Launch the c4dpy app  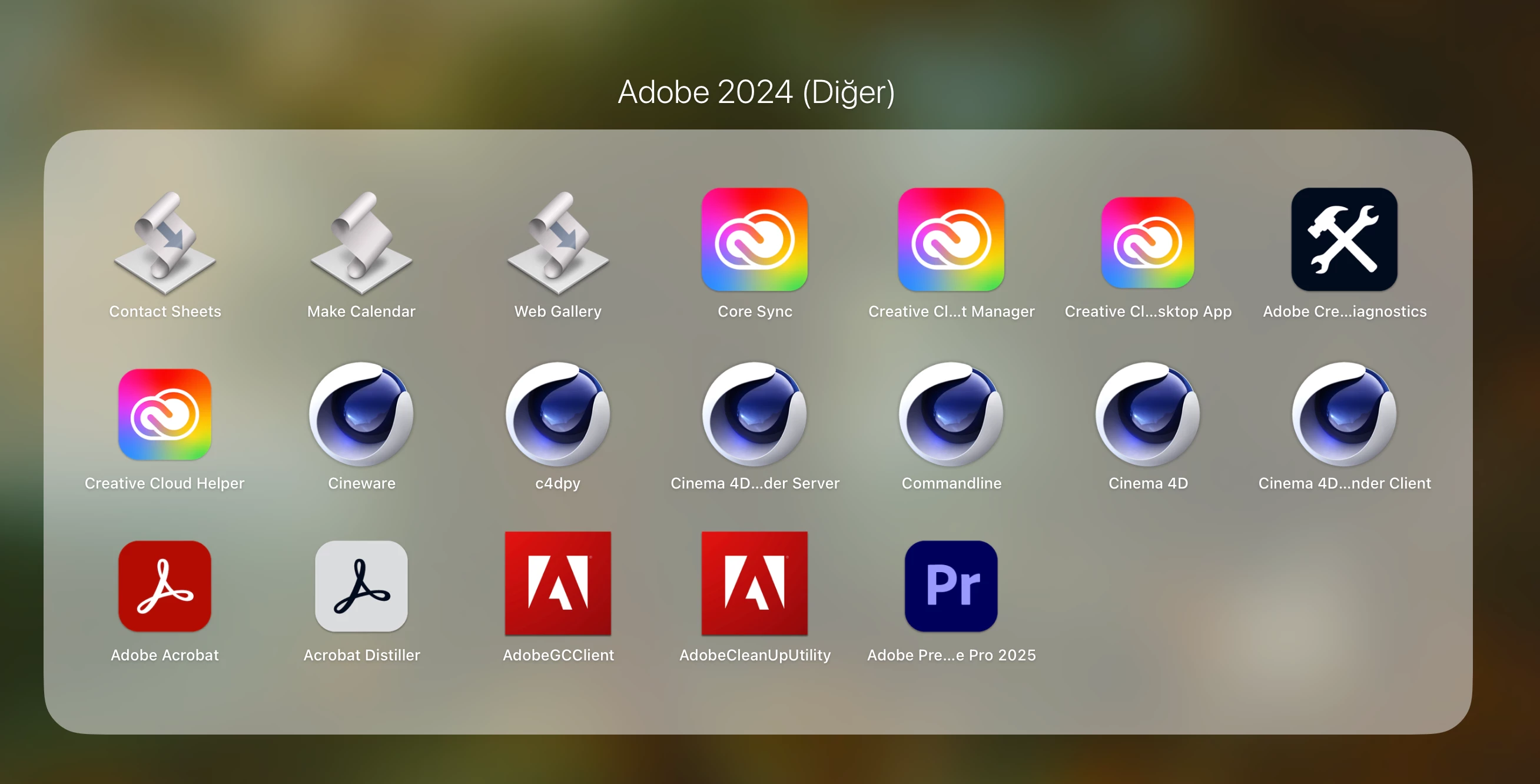(x=557, y=414)
